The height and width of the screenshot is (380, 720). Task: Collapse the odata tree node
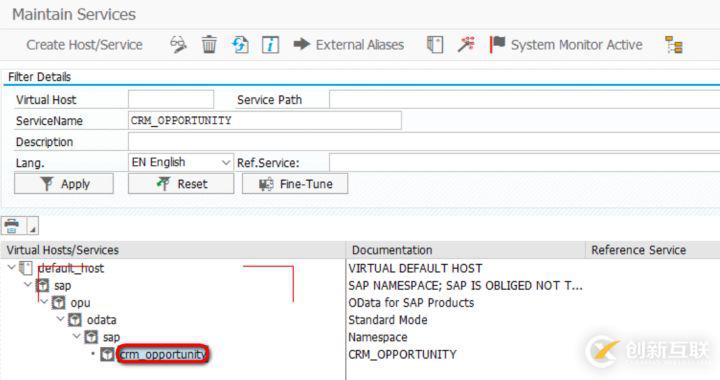click(61, 319)
